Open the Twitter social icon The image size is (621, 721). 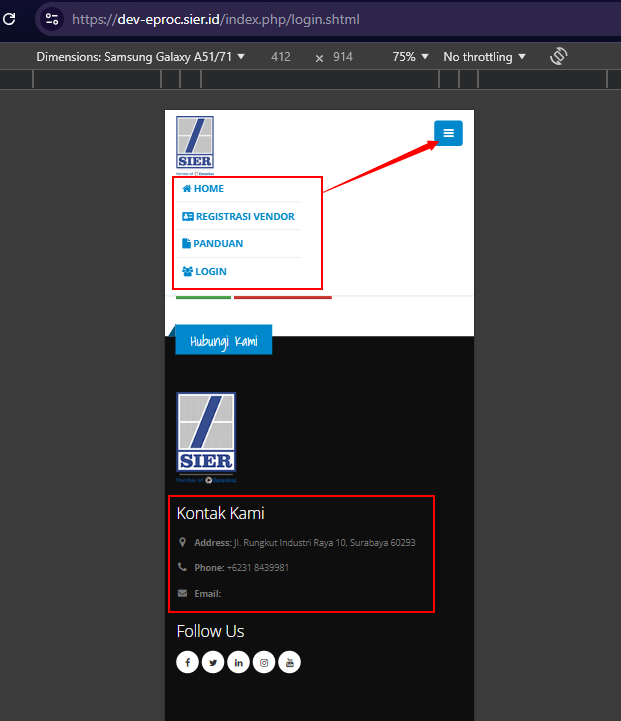213,662
